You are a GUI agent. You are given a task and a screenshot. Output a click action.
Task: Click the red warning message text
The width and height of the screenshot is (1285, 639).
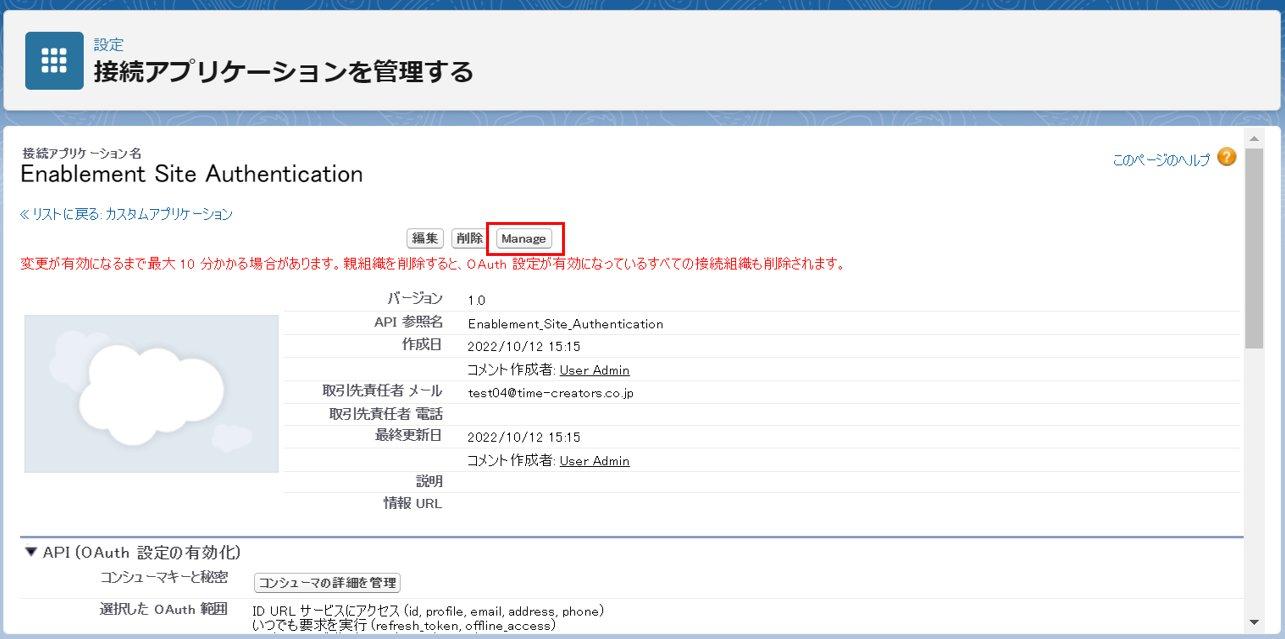pyautogui.click(x=433, y=265)
